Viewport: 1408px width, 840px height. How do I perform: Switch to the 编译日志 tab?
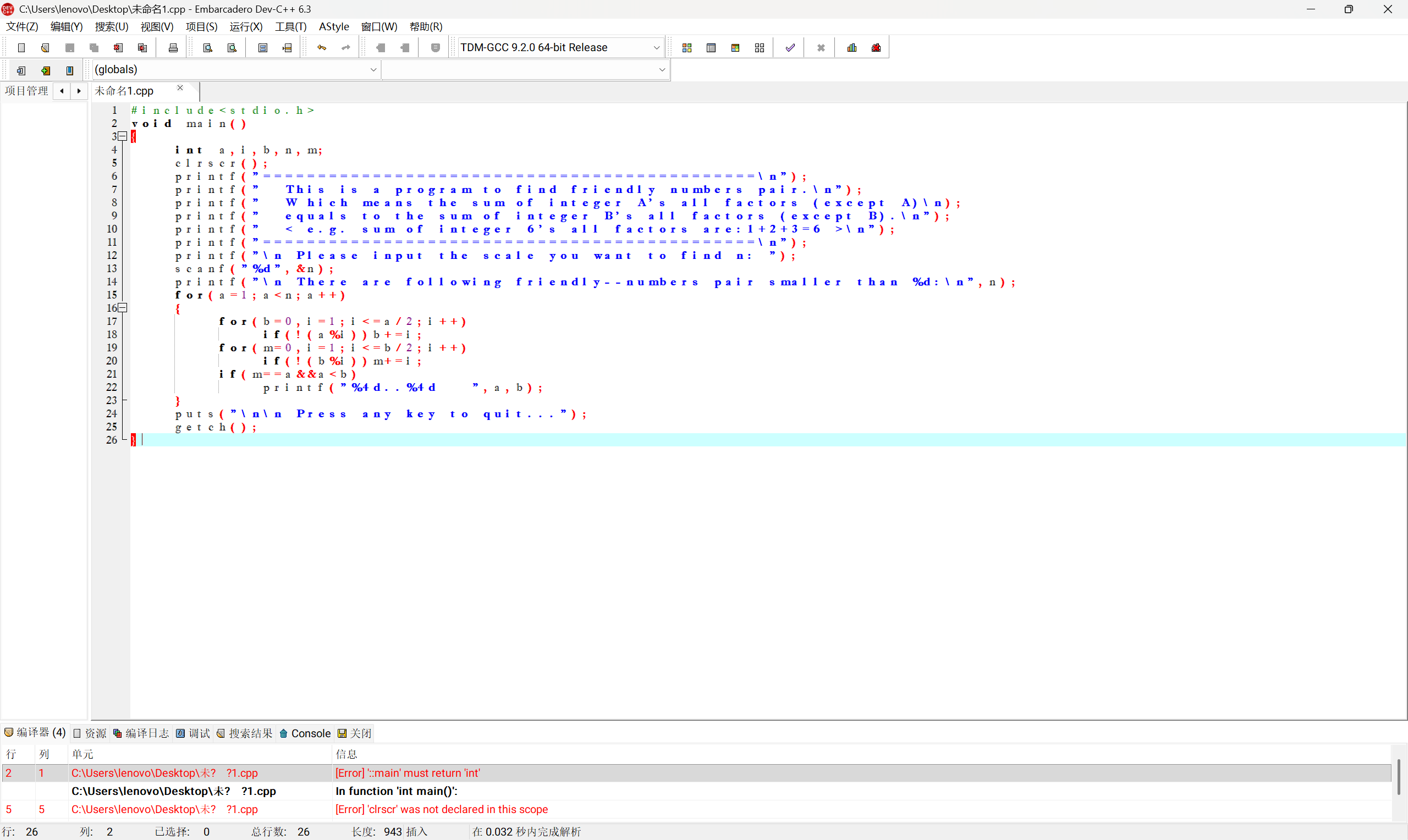(141, 733)
